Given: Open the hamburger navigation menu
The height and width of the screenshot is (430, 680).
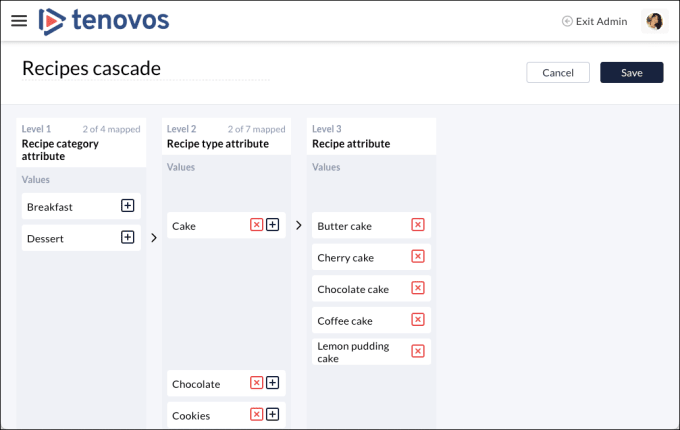Looking at the screenshot, I should click(19, 20).
